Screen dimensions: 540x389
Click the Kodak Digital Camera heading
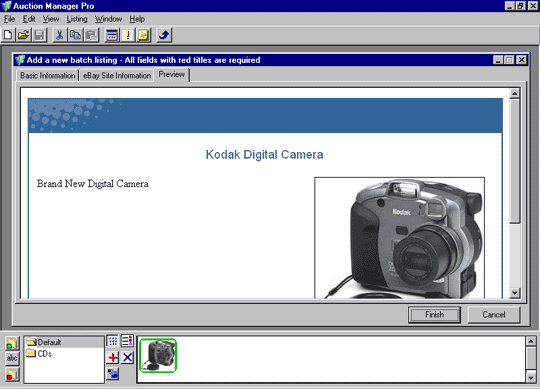264,155
